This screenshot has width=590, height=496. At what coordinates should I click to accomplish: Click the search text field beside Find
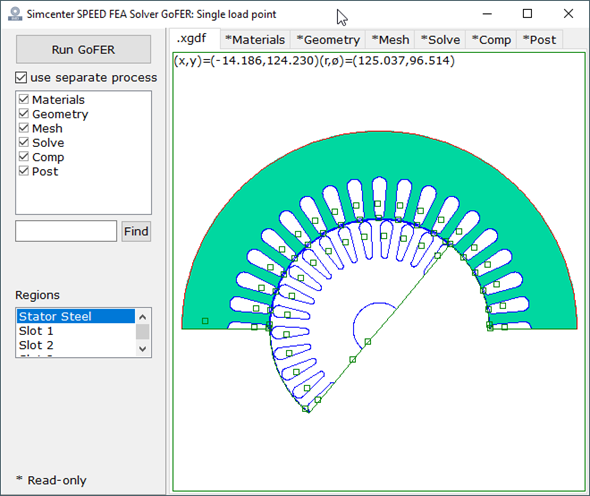click(x=66, y=231)
